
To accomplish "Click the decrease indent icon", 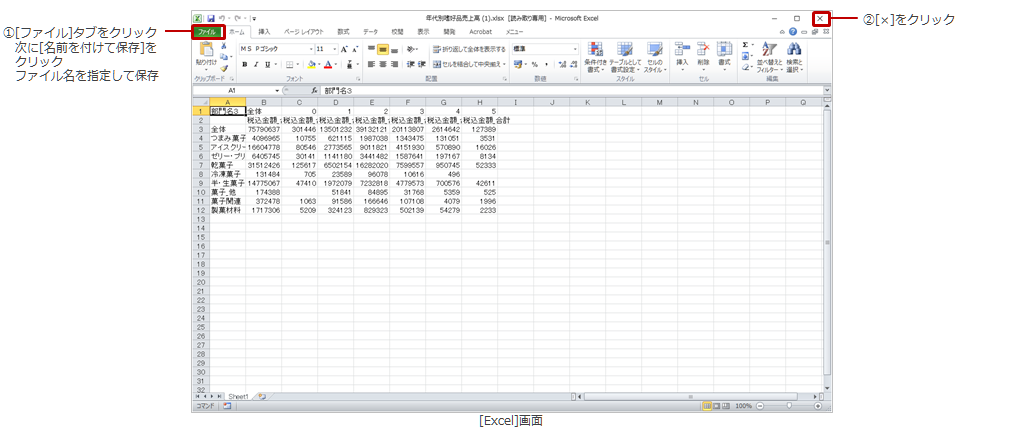I will 411,64.
